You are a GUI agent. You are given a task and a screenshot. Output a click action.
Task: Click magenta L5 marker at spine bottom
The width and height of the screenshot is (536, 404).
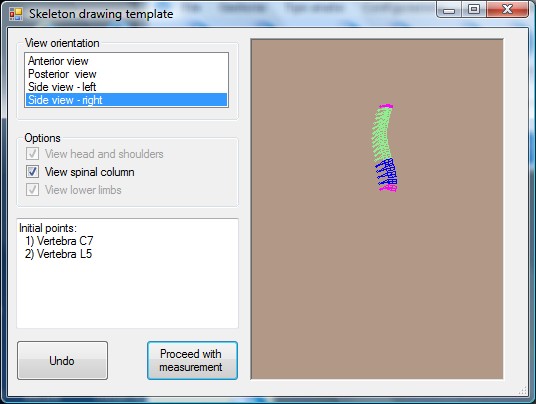coord(388,188)
